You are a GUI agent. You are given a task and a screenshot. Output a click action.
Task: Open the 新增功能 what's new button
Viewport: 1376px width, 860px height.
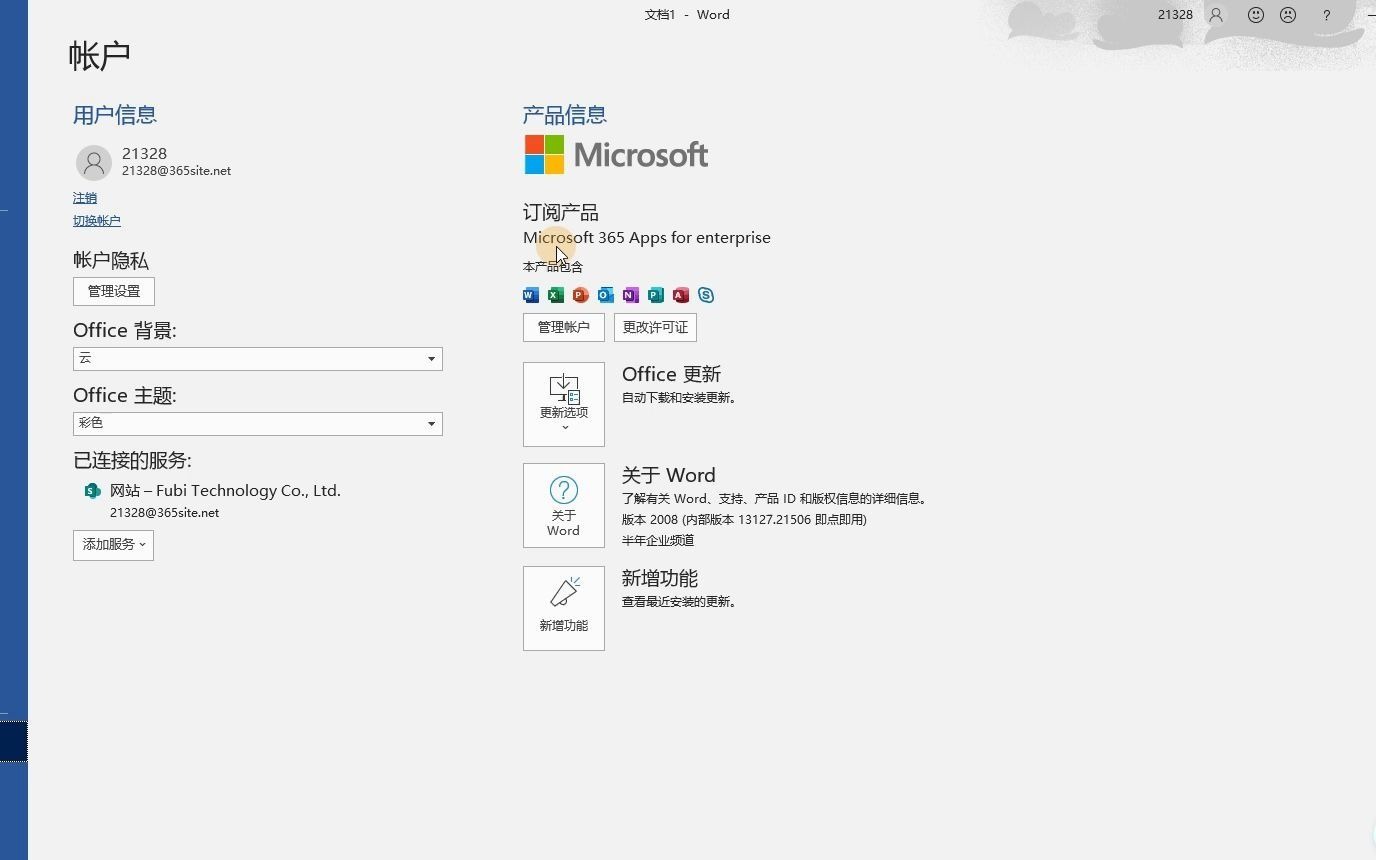[564, 608]
